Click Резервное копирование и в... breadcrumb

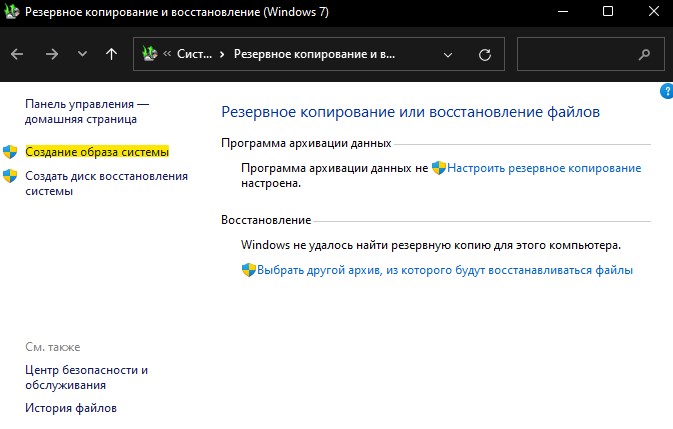pyautogui.click(x=314, y=54)
